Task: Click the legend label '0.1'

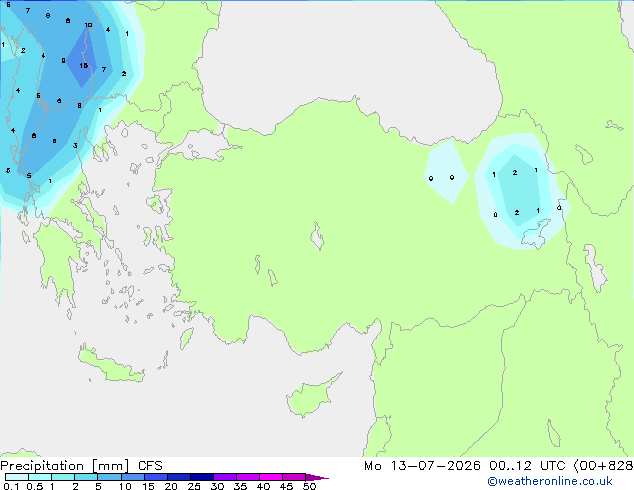Action: click(x=11, y=486)
